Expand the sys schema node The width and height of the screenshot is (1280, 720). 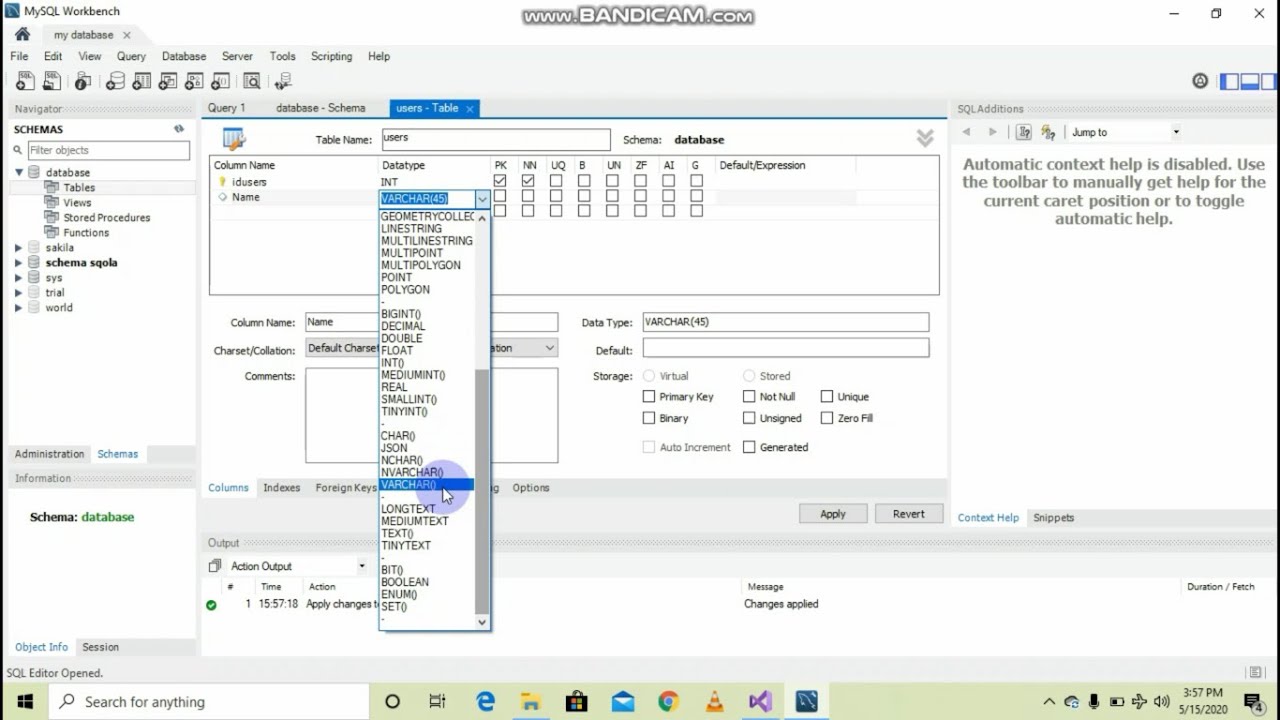pyautogui.click(x=18, y=277)
